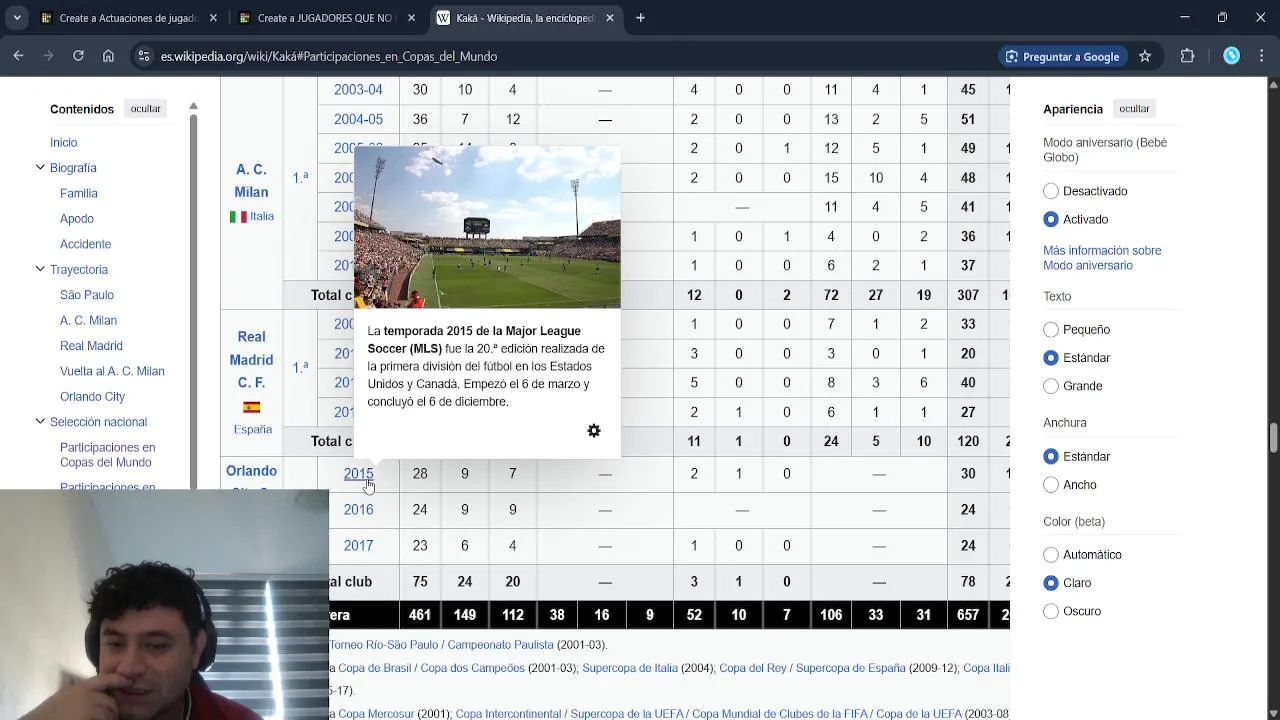Choose Grande text size

(x=1051, y=386)
